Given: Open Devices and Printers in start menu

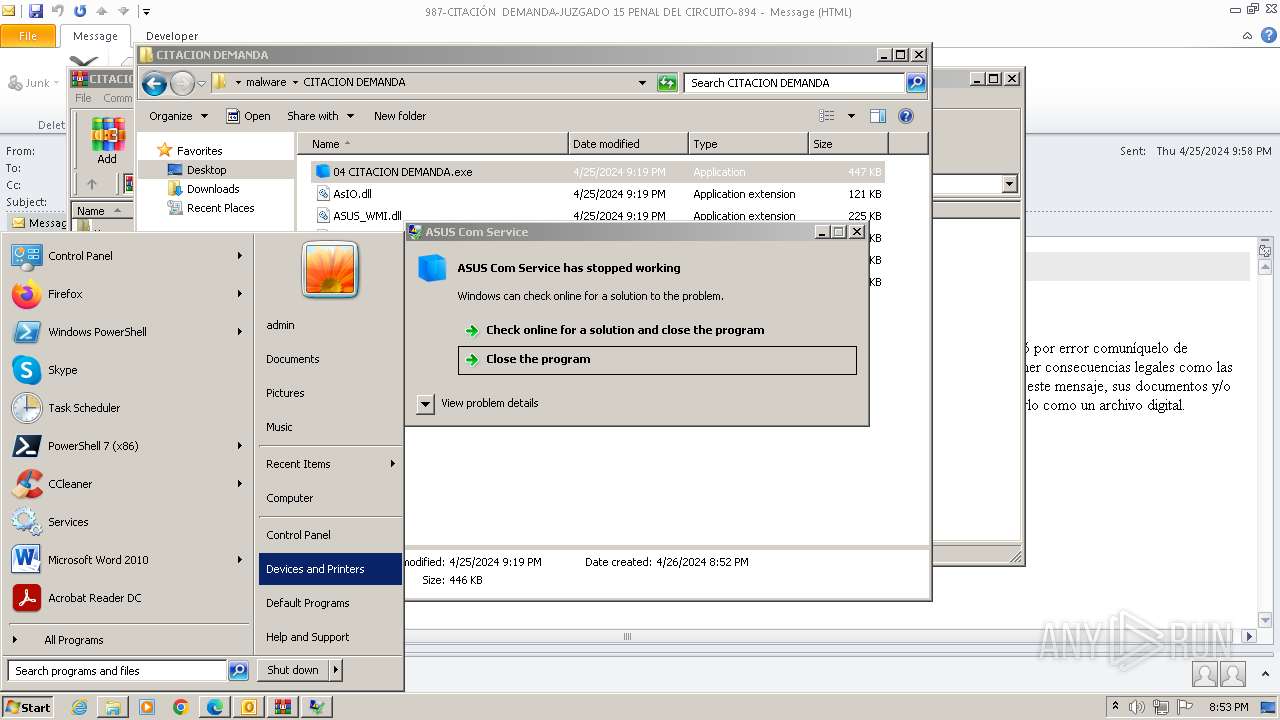Looking at the screenshot, I should tap(330, 569).
